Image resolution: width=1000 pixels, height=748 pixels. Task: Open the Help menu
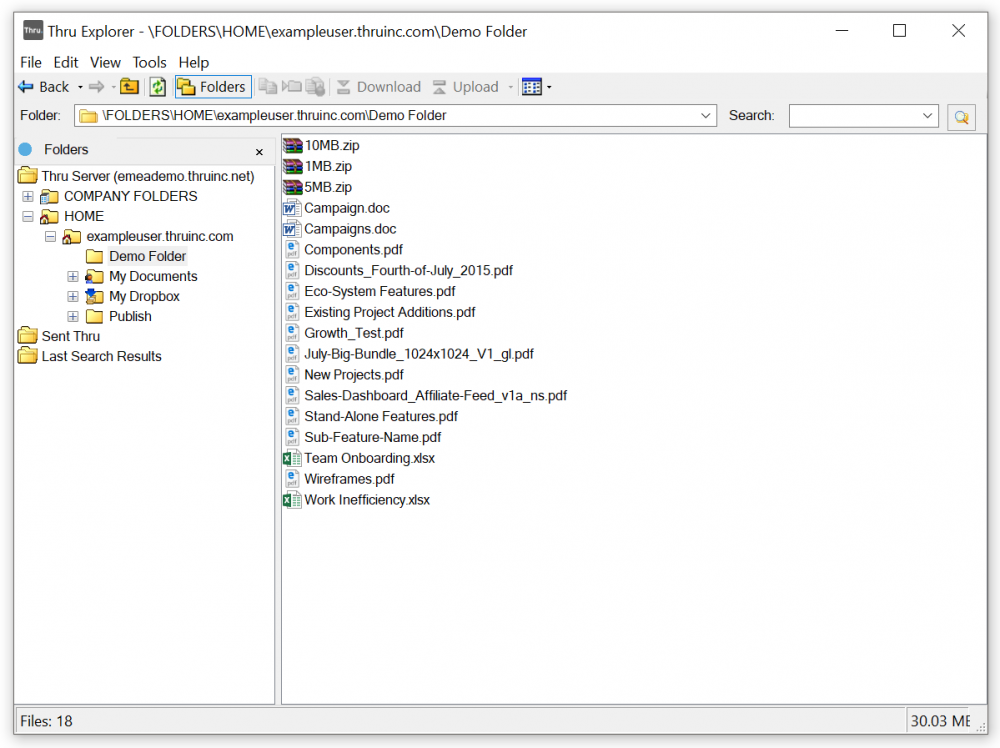point(194,62)
